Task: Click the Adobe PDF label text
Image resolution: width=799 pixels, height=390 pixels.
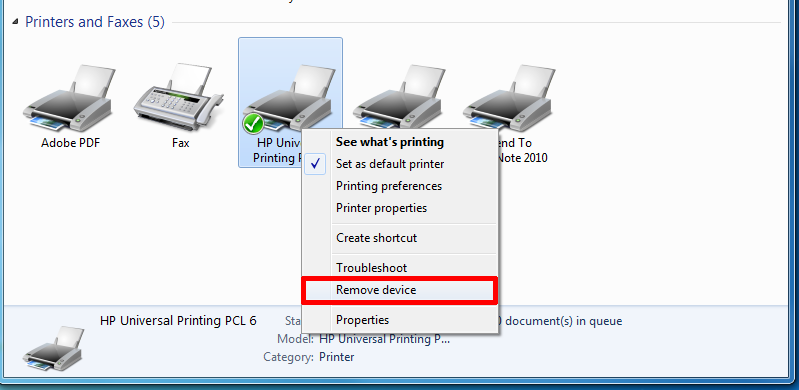Action: [x=70, y=143]
